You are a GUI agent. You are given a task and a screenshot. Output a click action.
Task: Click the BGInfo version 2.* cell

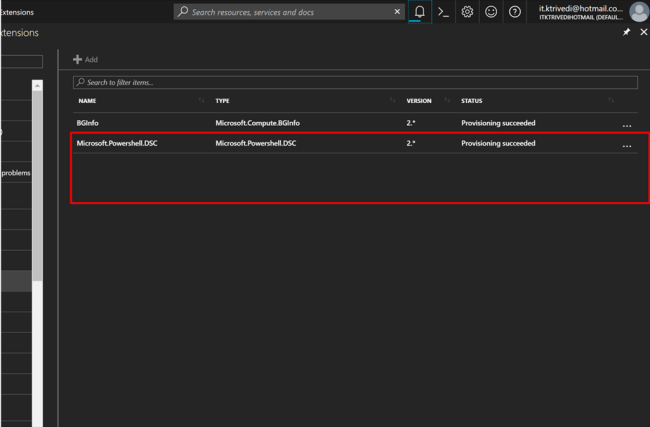pos(411,123)
